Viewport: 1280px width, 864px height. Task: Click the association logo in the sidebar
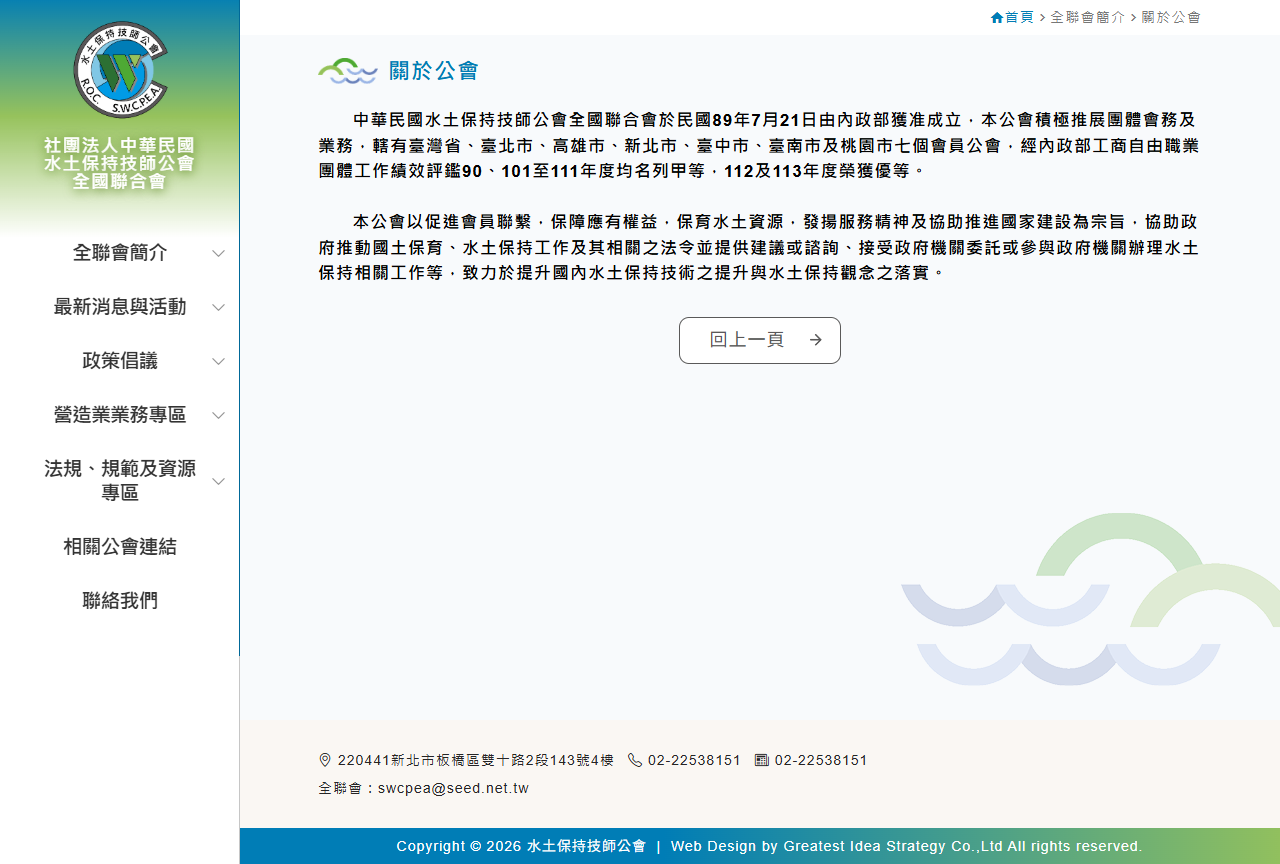(120, 70)
